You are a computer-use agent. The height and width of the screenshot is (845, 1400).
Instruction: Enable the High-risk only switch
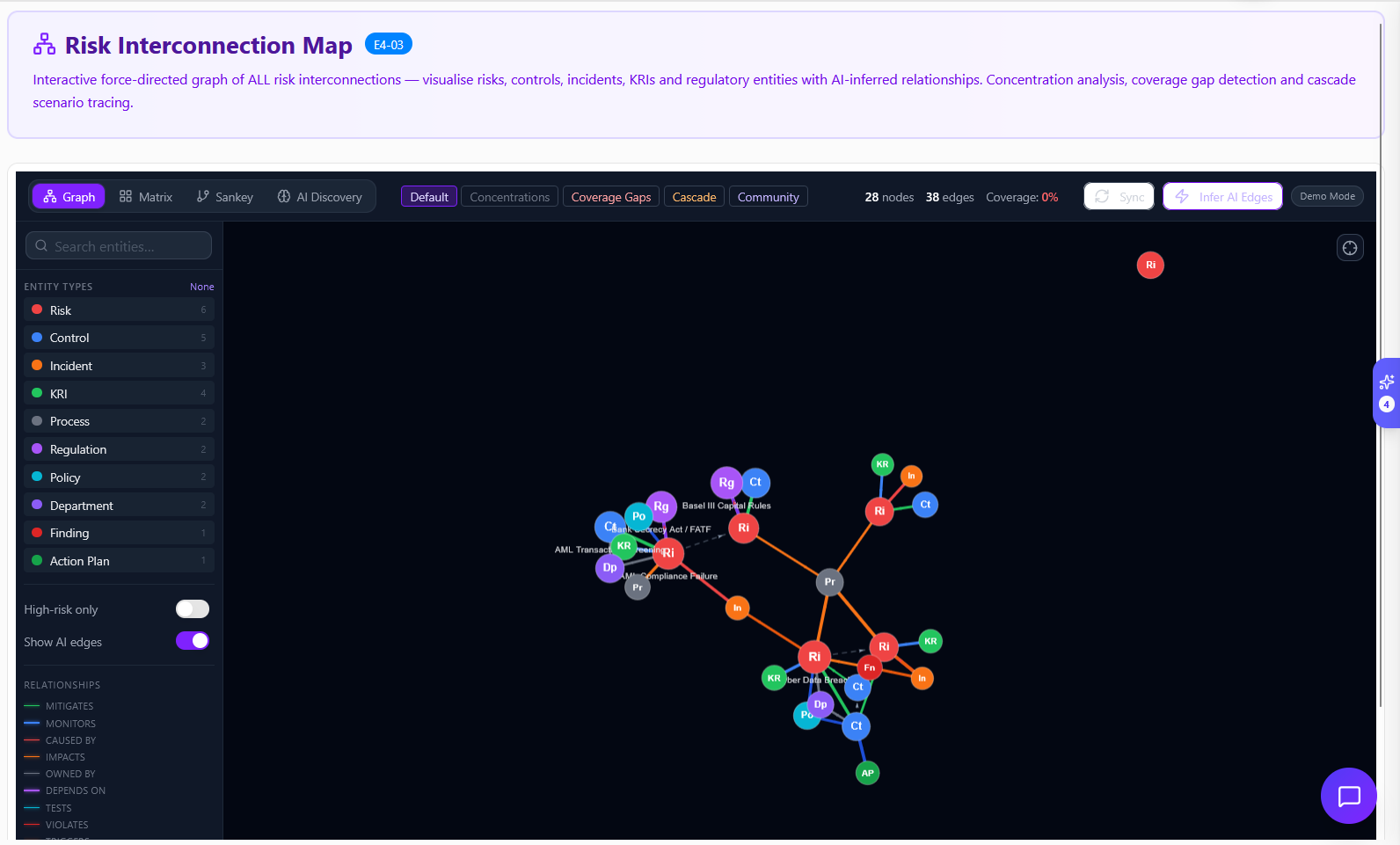pyautogui.click(x=192, y=609)
